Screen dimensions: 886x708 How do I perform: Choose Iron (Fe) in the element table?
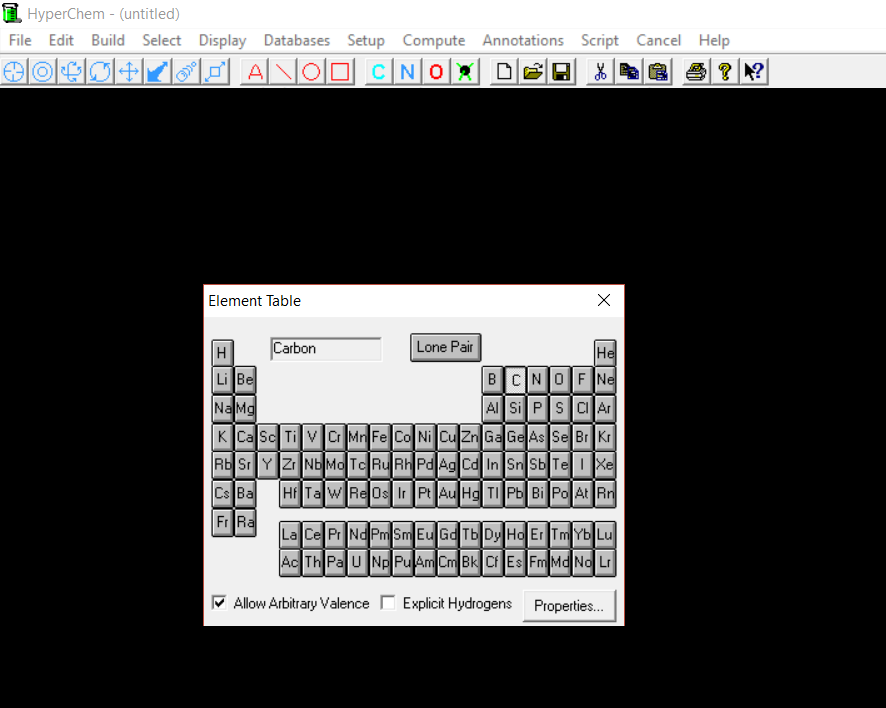coord(380,437)
